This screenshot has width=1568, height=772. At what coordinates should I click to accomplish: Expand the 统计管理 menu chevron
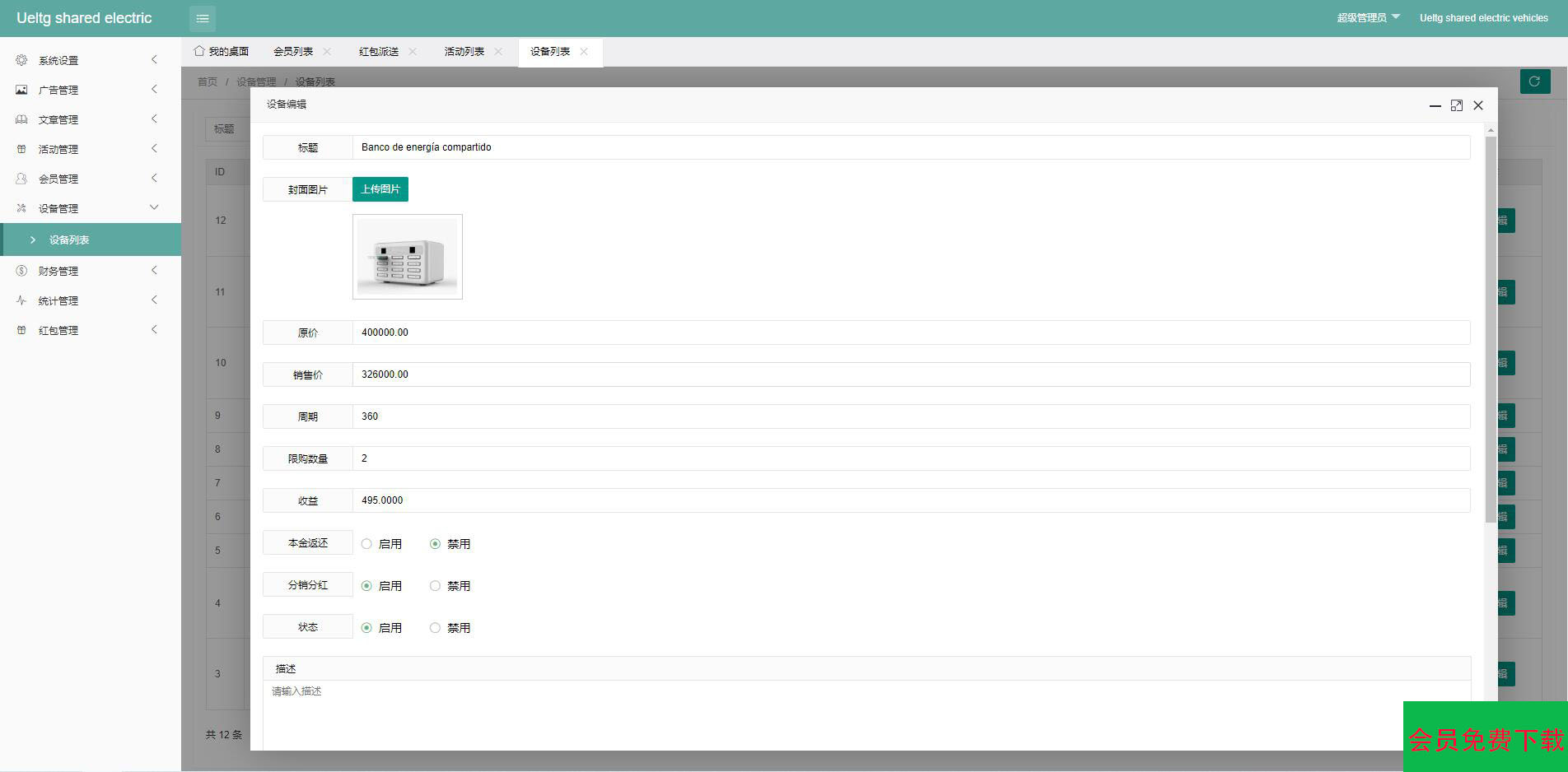point(154,300)
